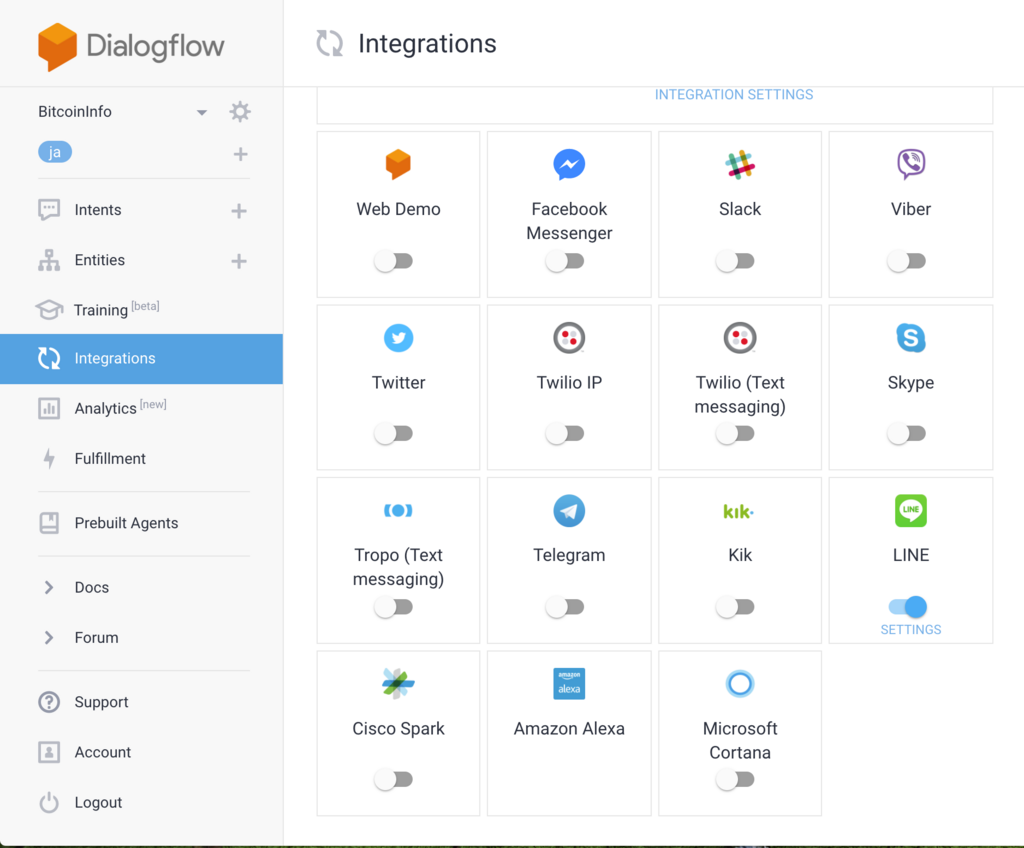
Task: Enable the Kik integration toggle
Action: pos(735,608)
